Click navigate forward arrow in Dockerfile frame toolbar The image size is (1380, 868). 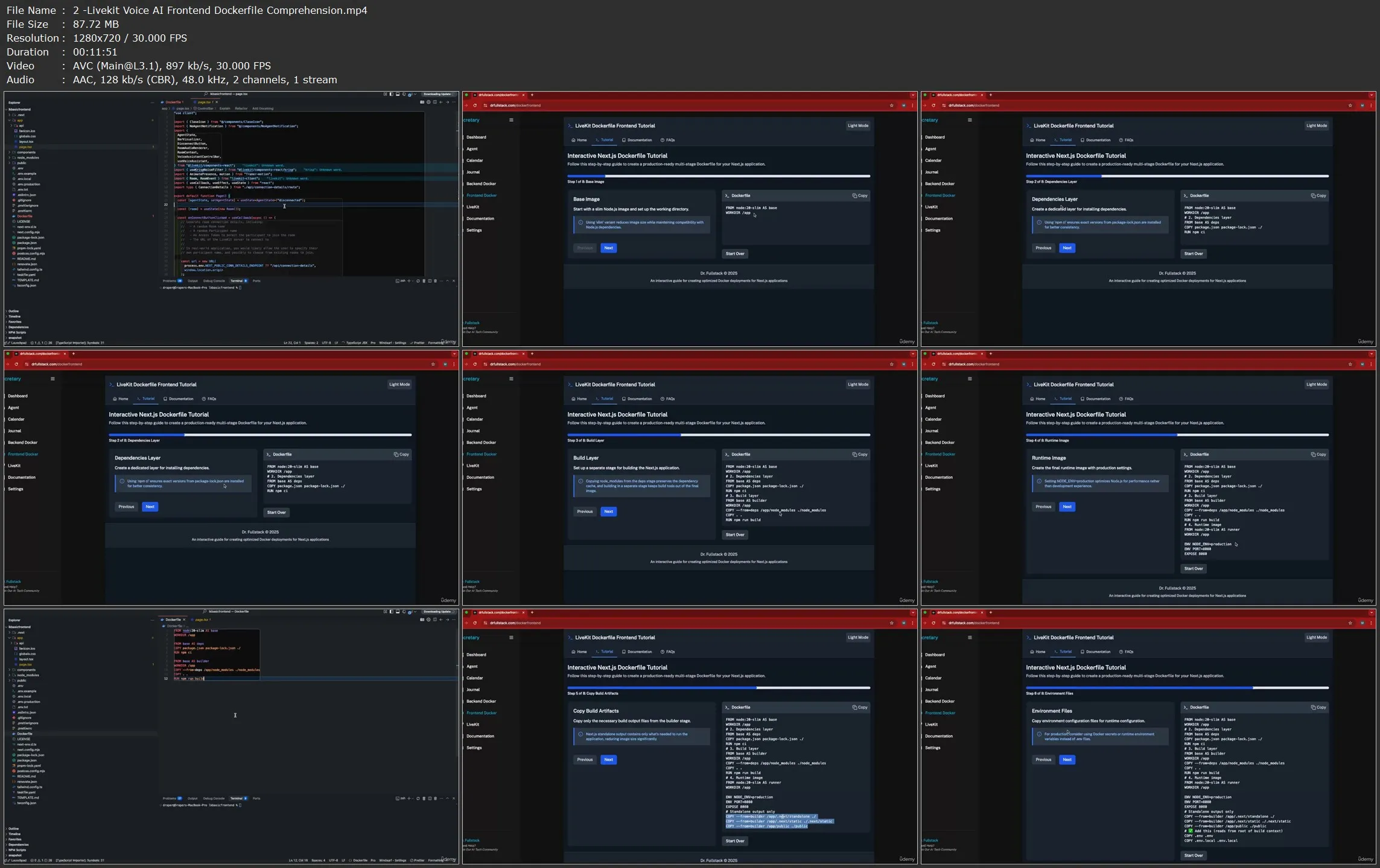[x=447, y=619]
